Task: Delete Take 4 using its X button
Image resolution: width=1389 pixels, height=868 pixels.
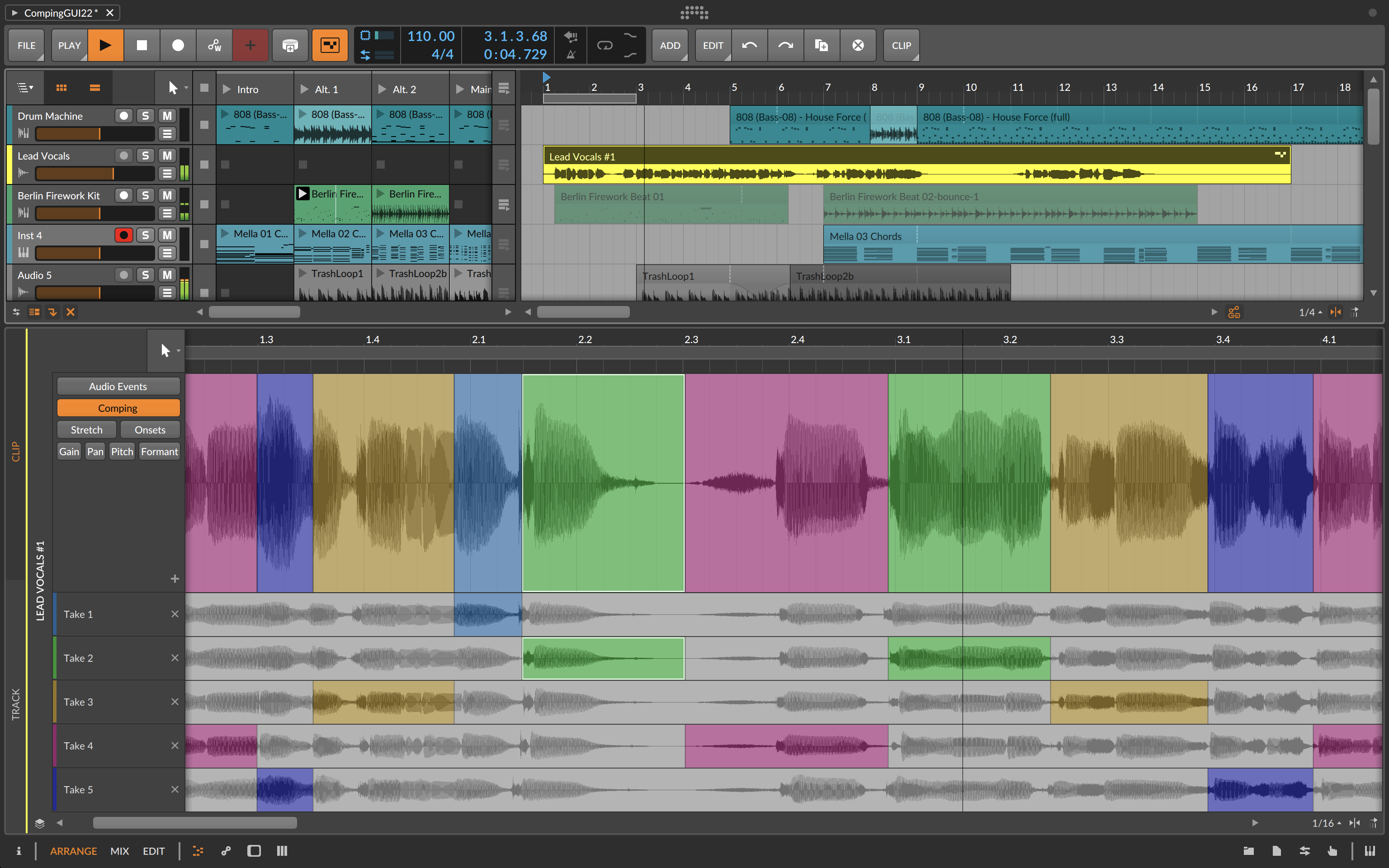Action: point(175,745)
